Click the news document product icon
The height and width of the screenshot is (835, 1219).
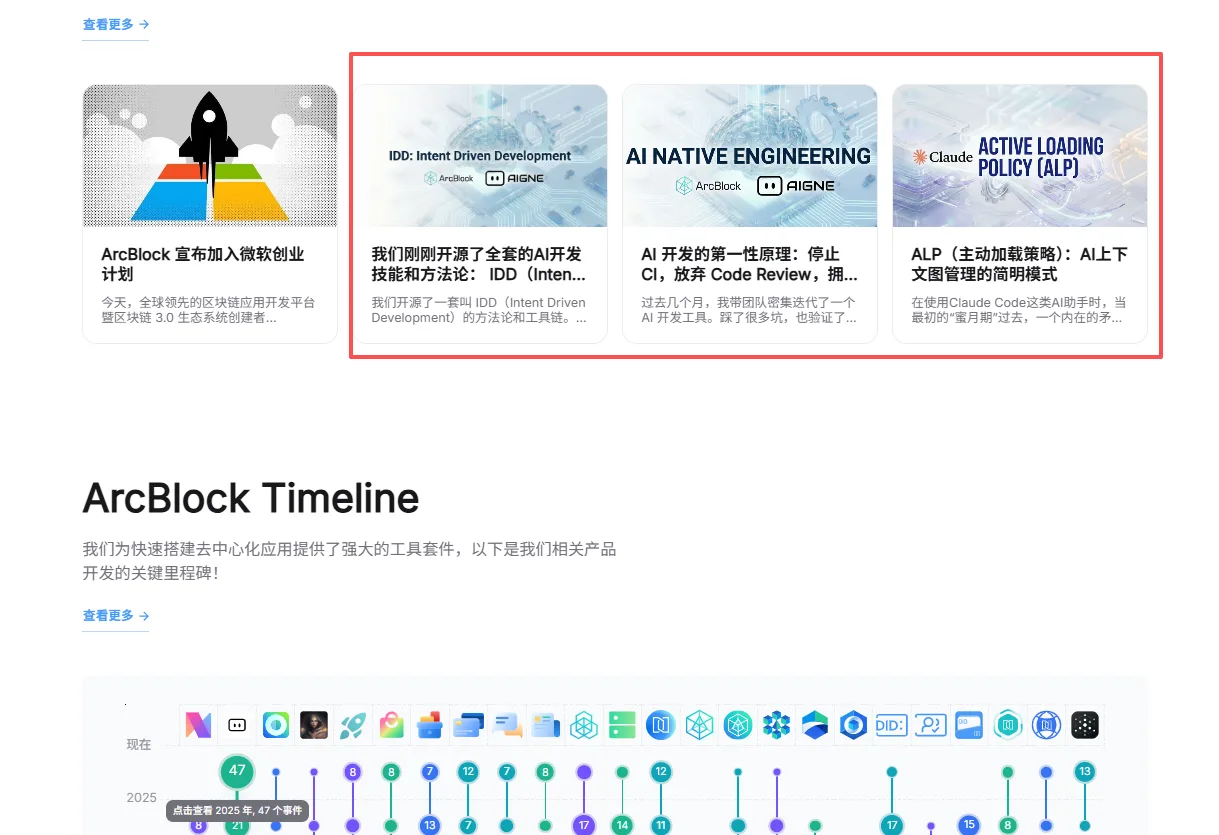pyautogui.click(x=545, y=725)
